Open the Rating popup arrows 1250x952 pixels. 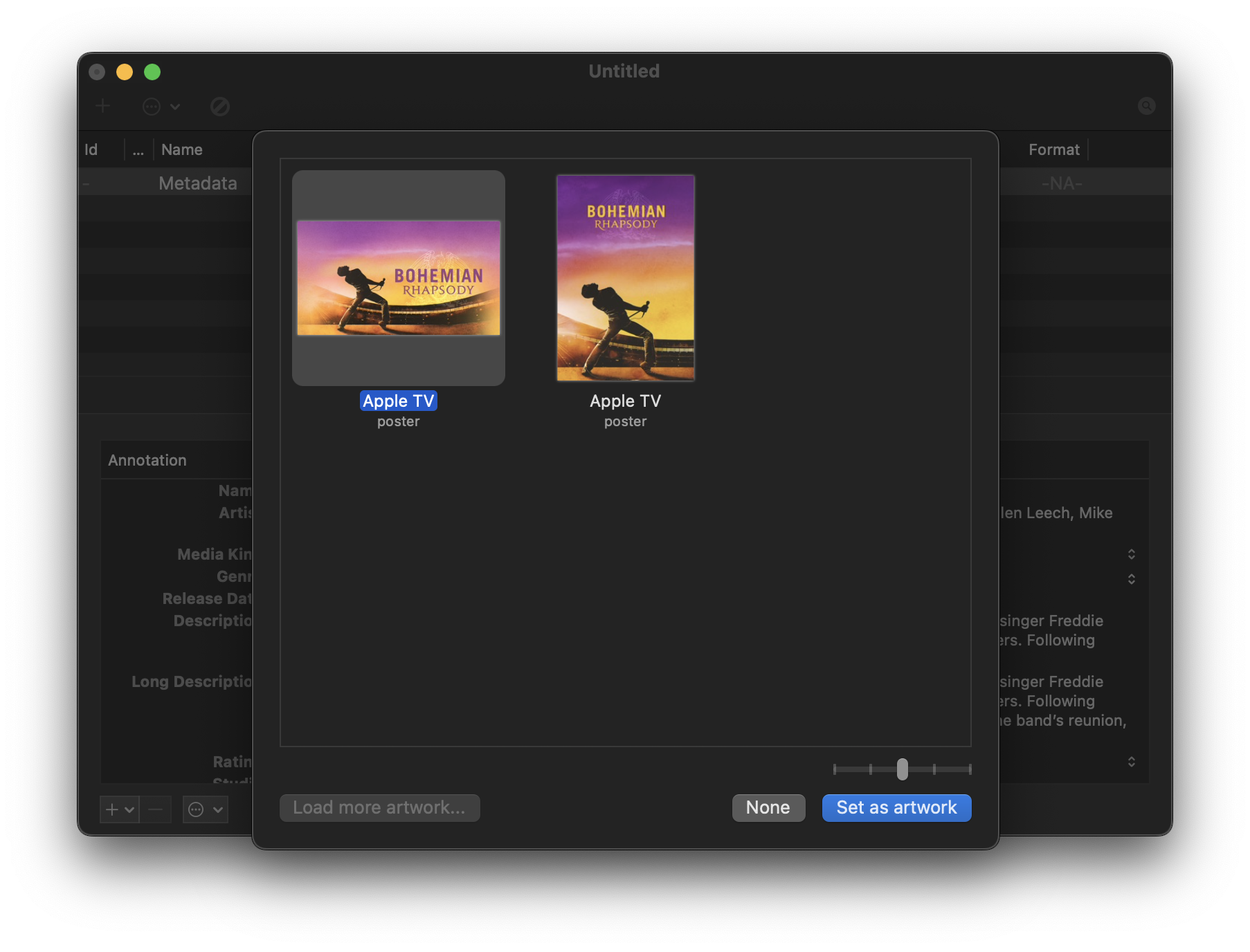(1132, 762)
